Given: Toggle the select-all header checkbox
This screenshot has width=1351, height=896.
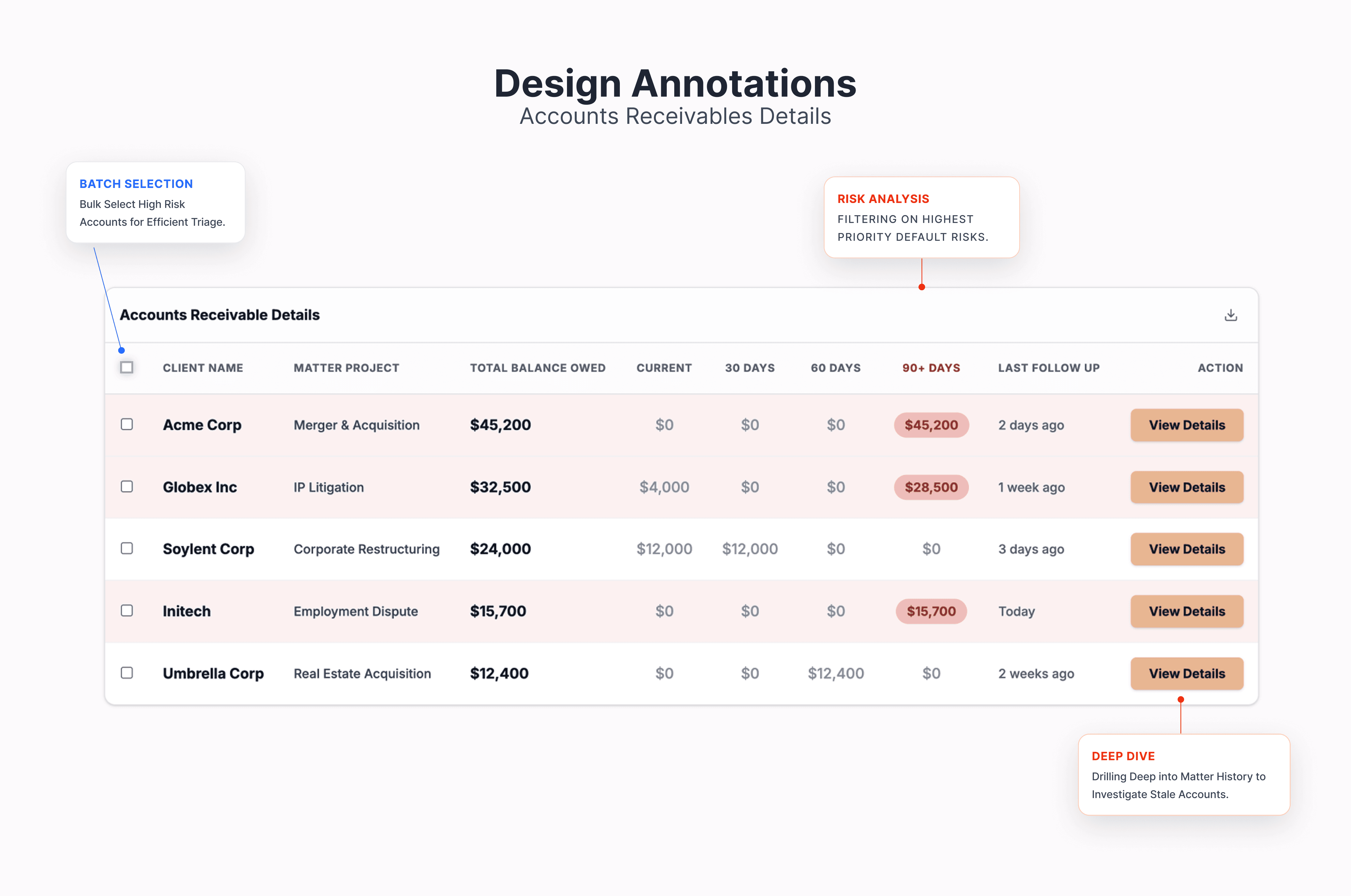Looking at the screenshot, I should pyautogui.click(x=127, y=367).
